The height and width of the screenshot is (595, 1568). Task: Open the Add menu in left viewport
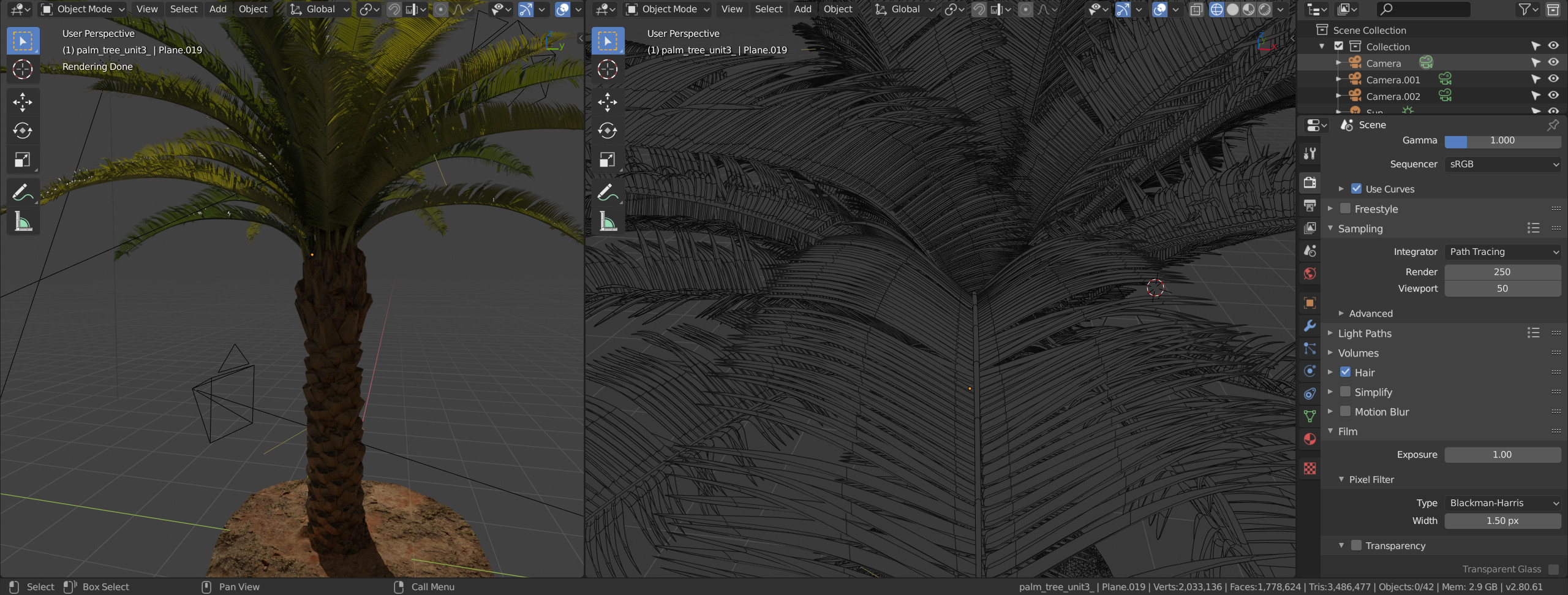(217, 9)
